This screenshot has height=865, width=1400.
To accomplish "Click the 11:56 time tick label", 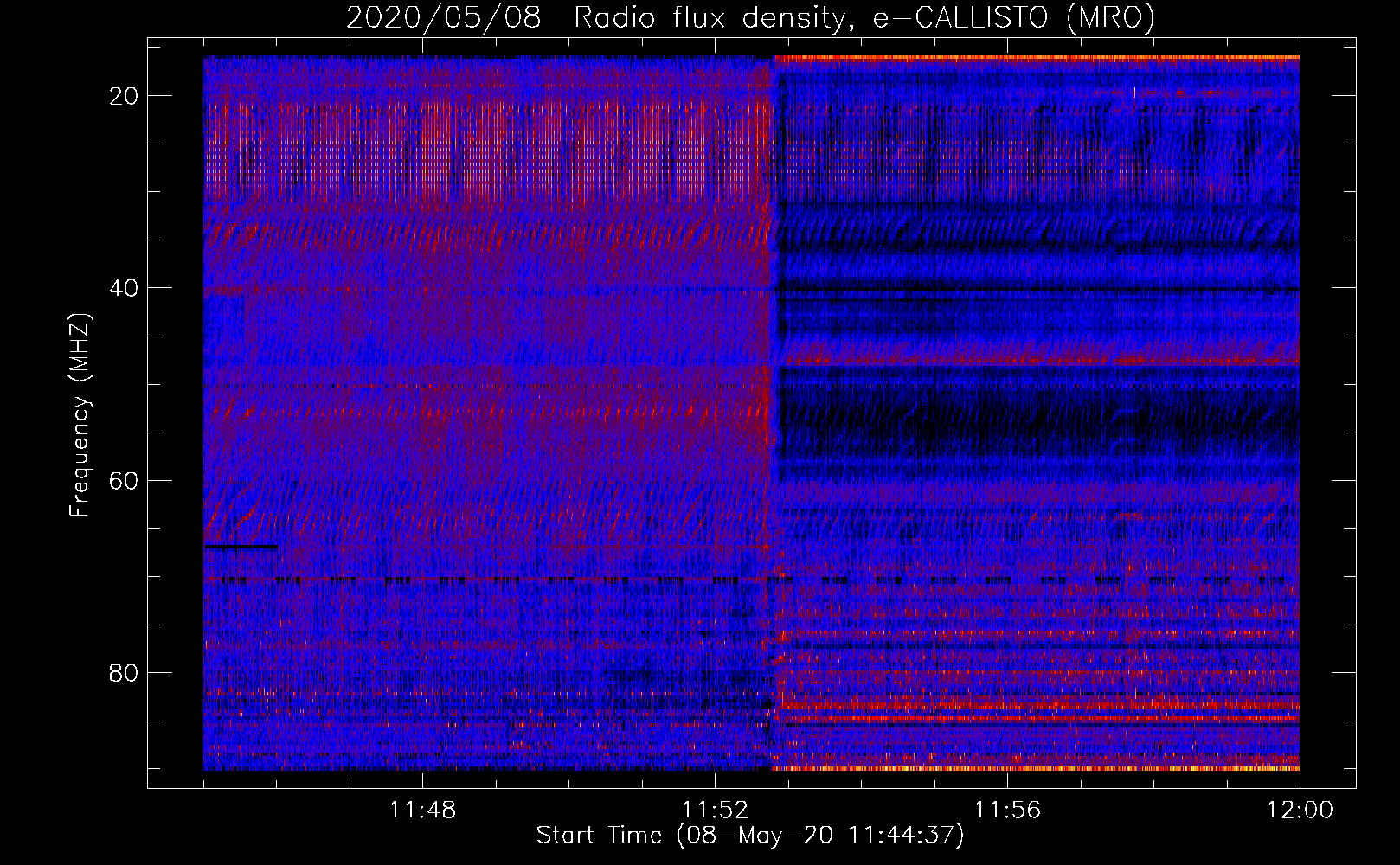I will (1007, 811).
